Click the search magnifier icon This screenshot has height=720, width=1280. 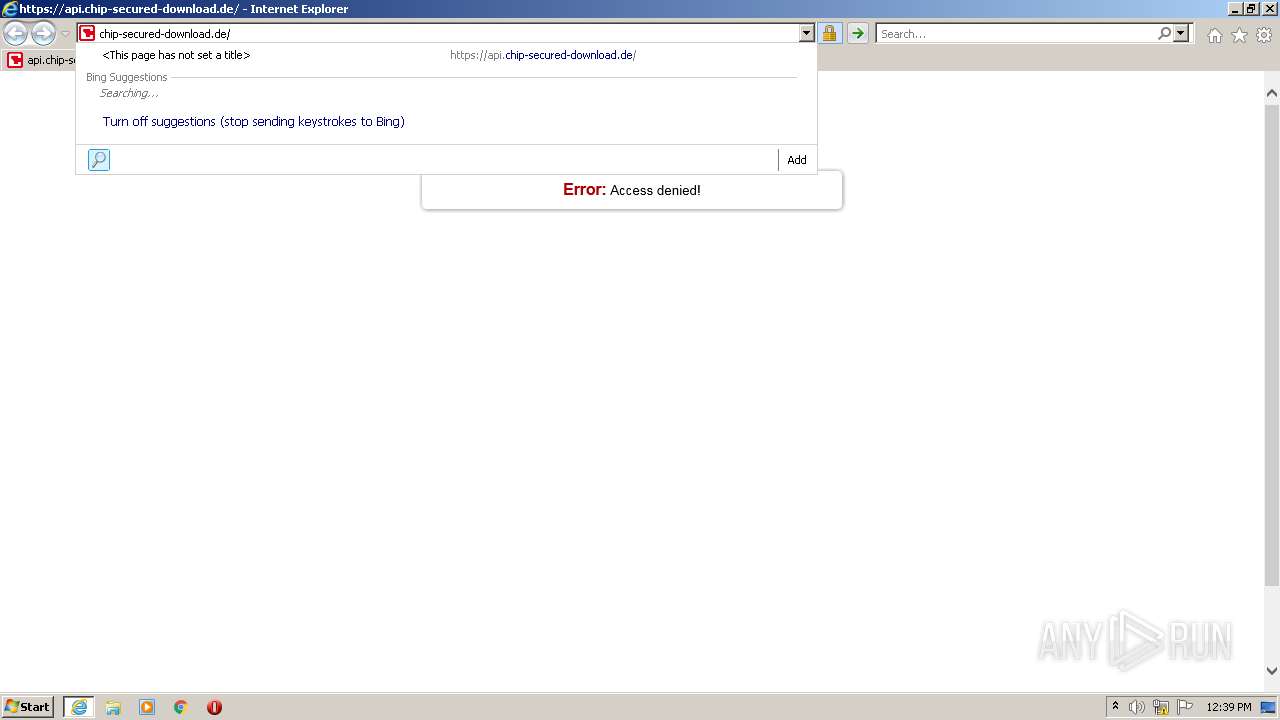[x=1164, y=33]
